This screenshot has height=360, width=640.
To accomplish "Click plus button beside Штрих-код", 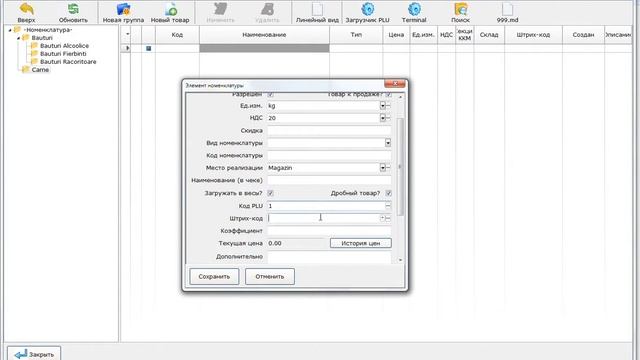I will click(383, 218).
